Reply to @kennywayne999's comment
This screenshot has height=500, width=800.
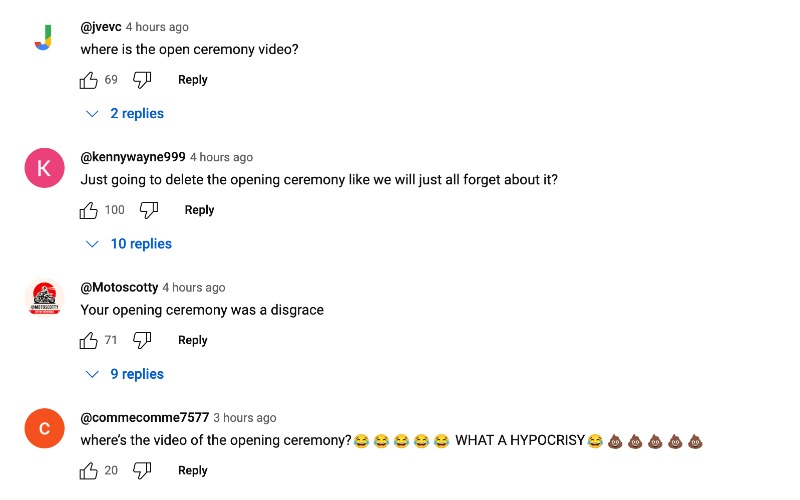199,210
